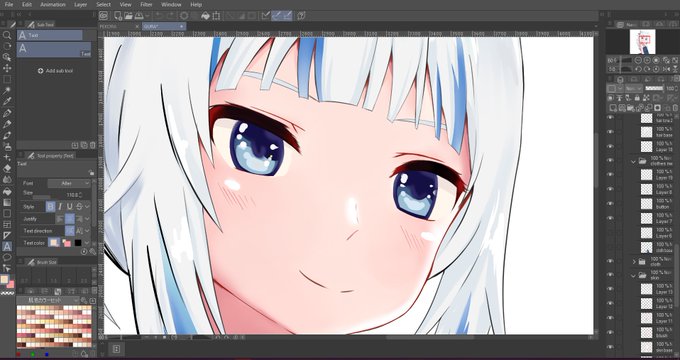This screenshot has height=360, width=680.
Task: Open the Help menu
Action: click(196, 4)
